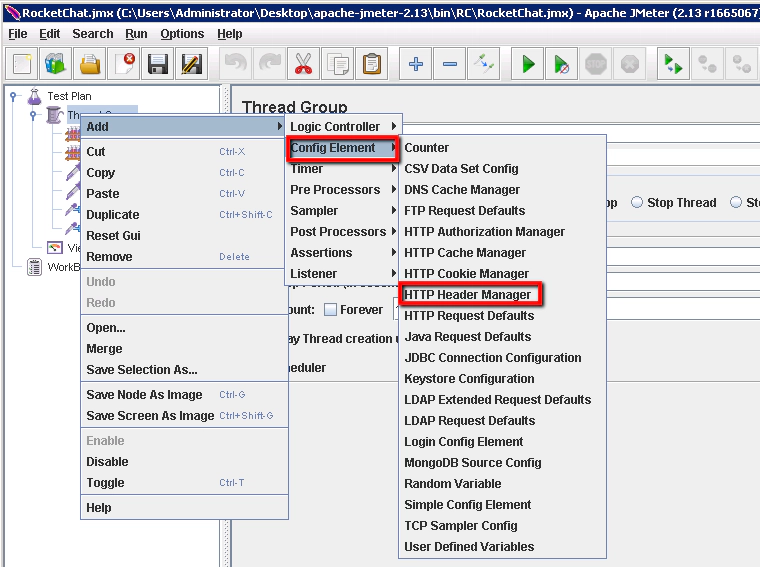
Task: Click the Shutdown X toolbar icon
Action: pos(630,64)
